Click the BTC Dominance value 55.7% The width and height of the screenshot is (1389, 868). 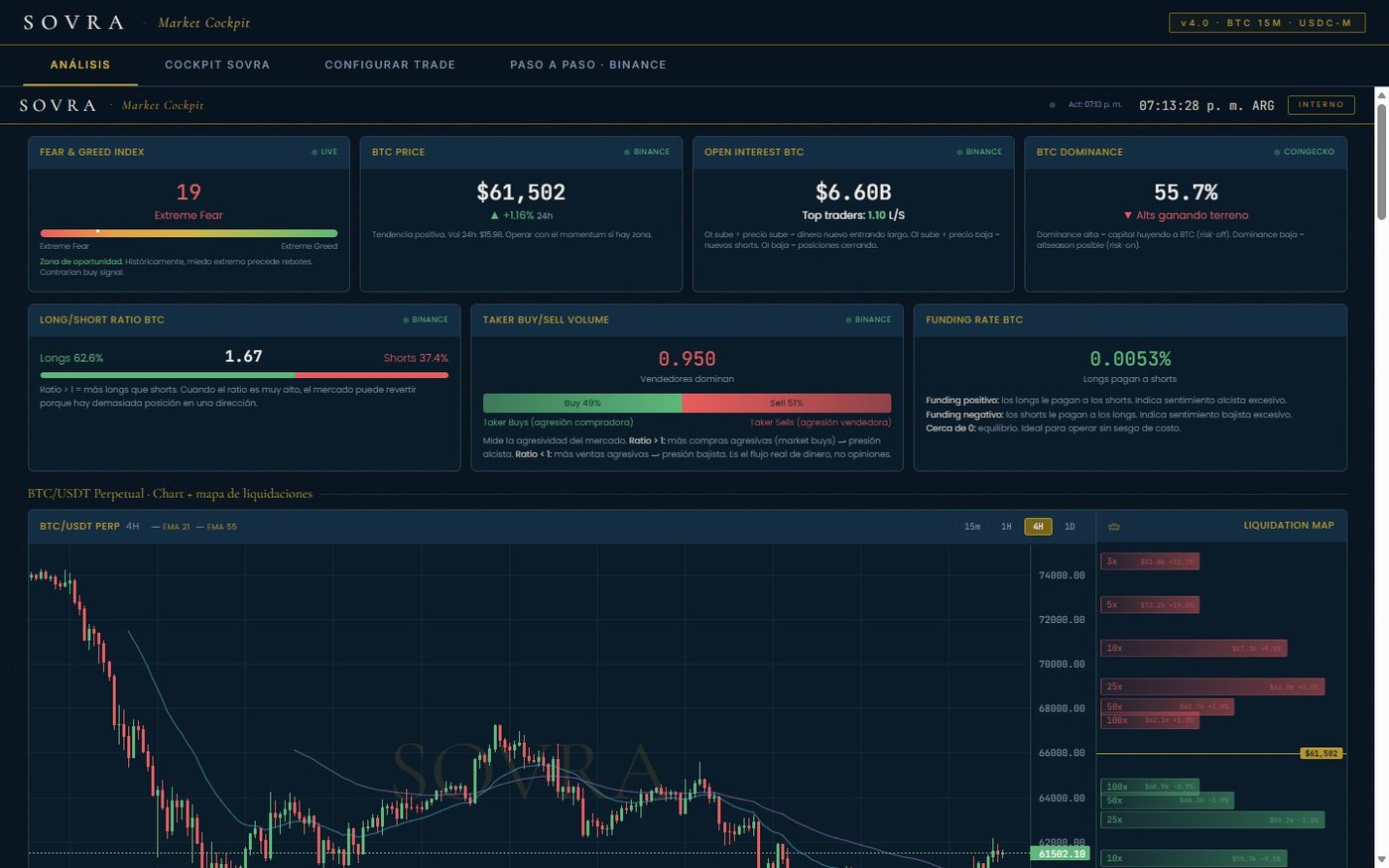click(1186, 192)
